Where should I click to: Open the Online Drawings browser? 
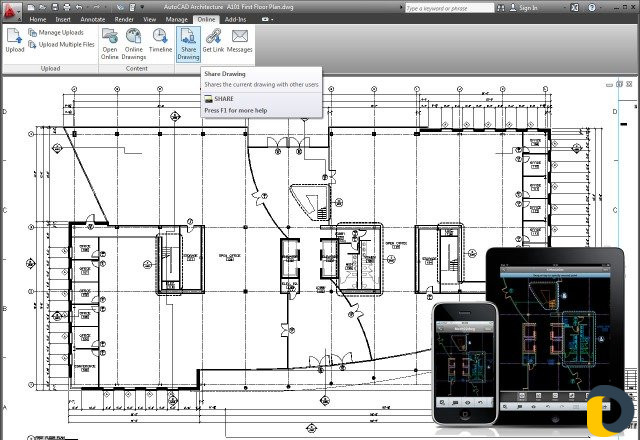click(x=133, y=44)
